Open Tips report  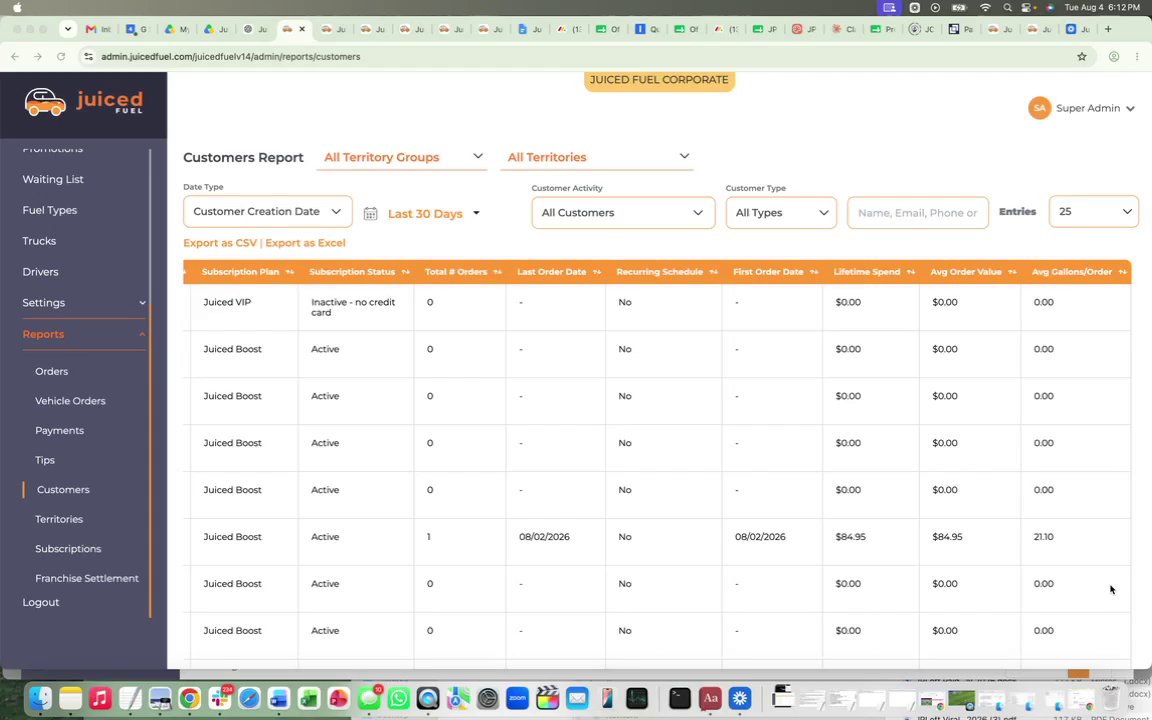pos(45,460)
